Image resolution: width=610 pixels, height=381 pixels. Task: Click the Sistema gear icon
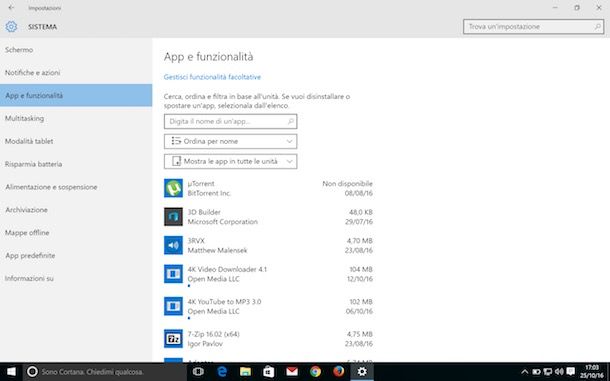click(x=11, y=26)
